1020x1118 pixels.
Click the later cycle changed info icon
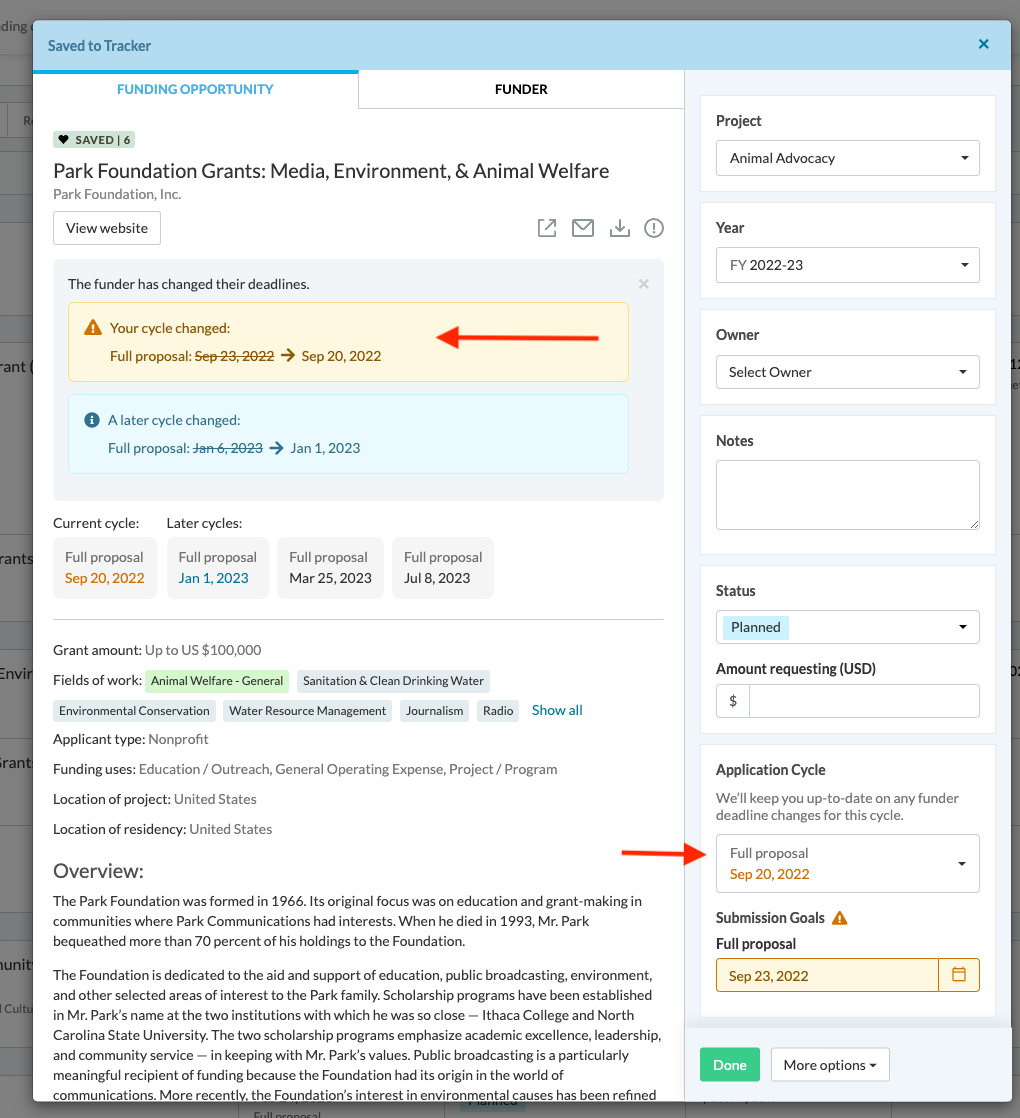click(92, 420)
